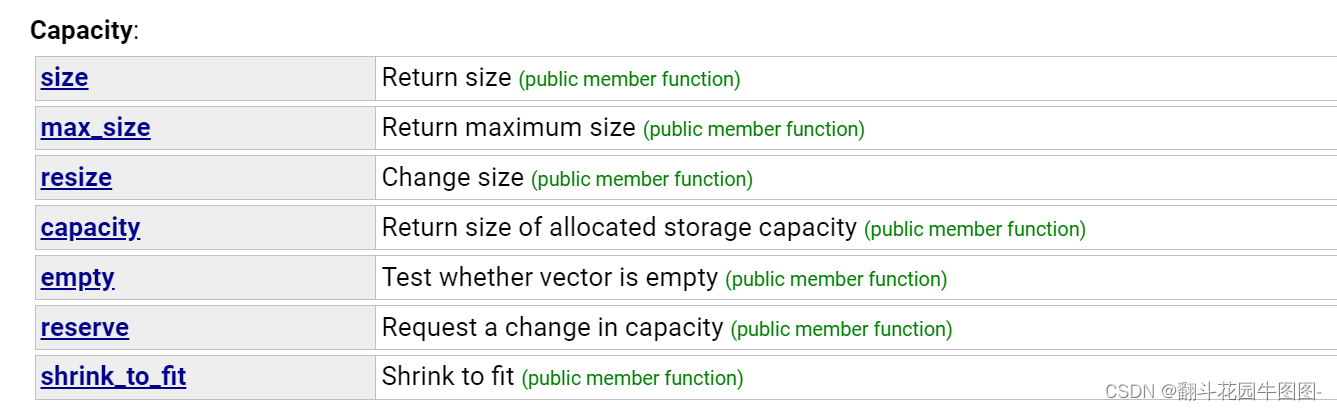
Task: Click green 'public member function' label beside max_size
Action: [x=754, y=129]
